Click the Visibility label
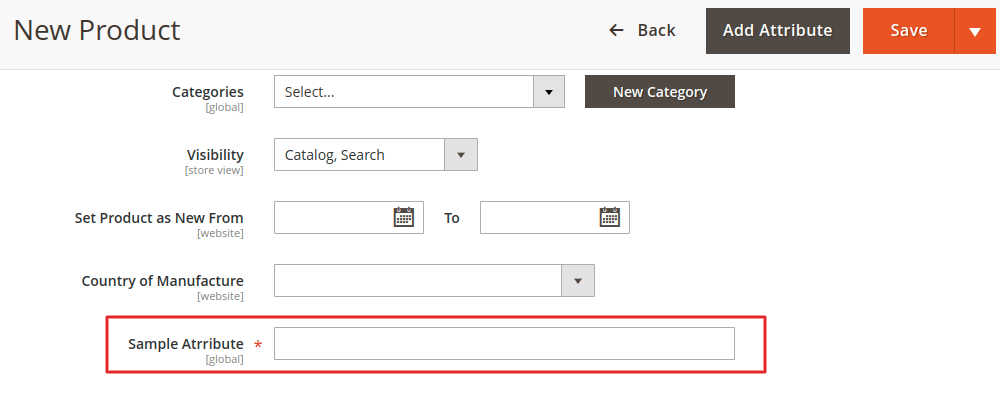Viewport: 1000px width, 397px height. point(215,155)
